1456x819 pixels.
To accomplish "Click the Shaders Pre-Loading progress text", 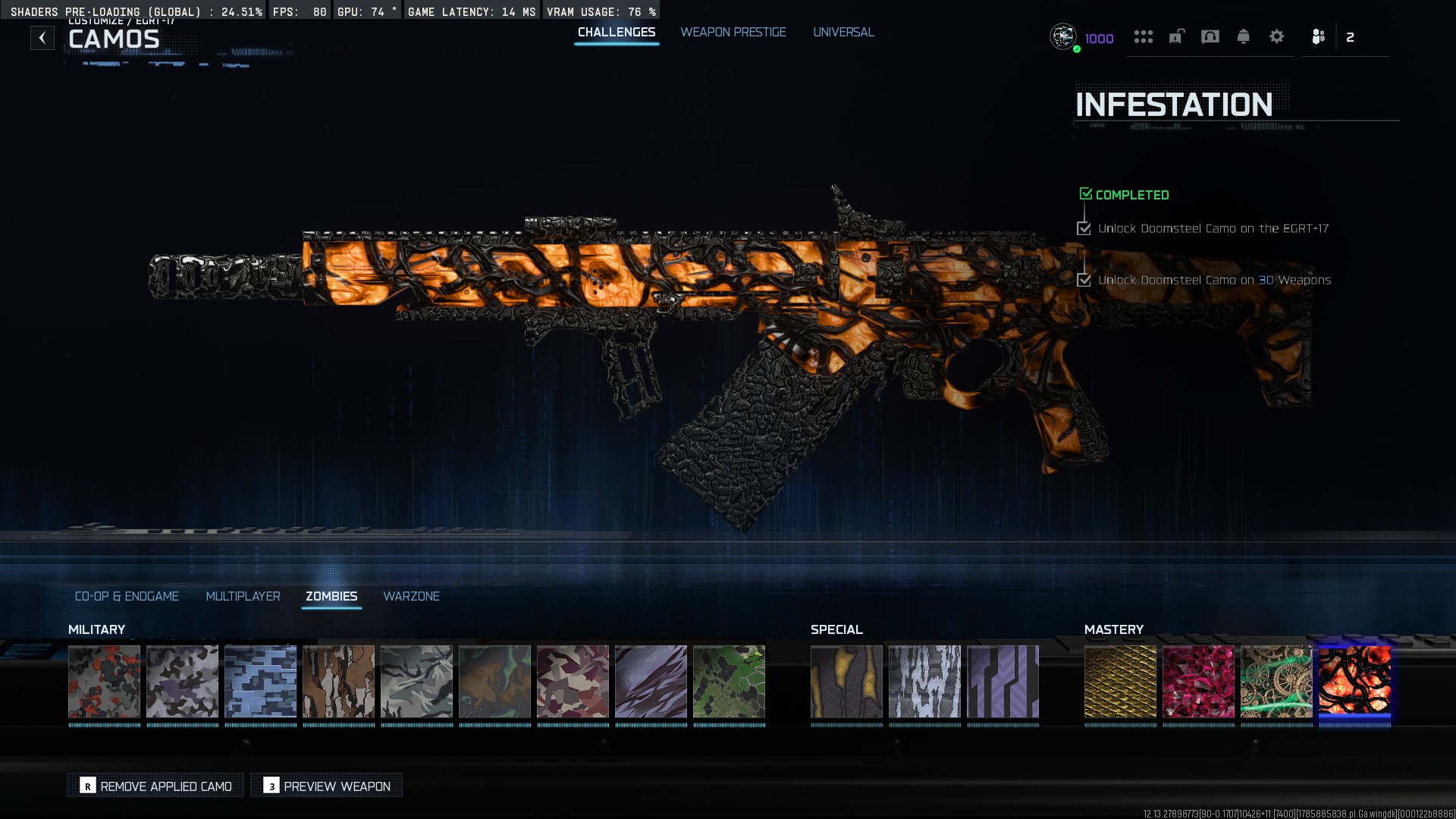I will click(136, 11).
